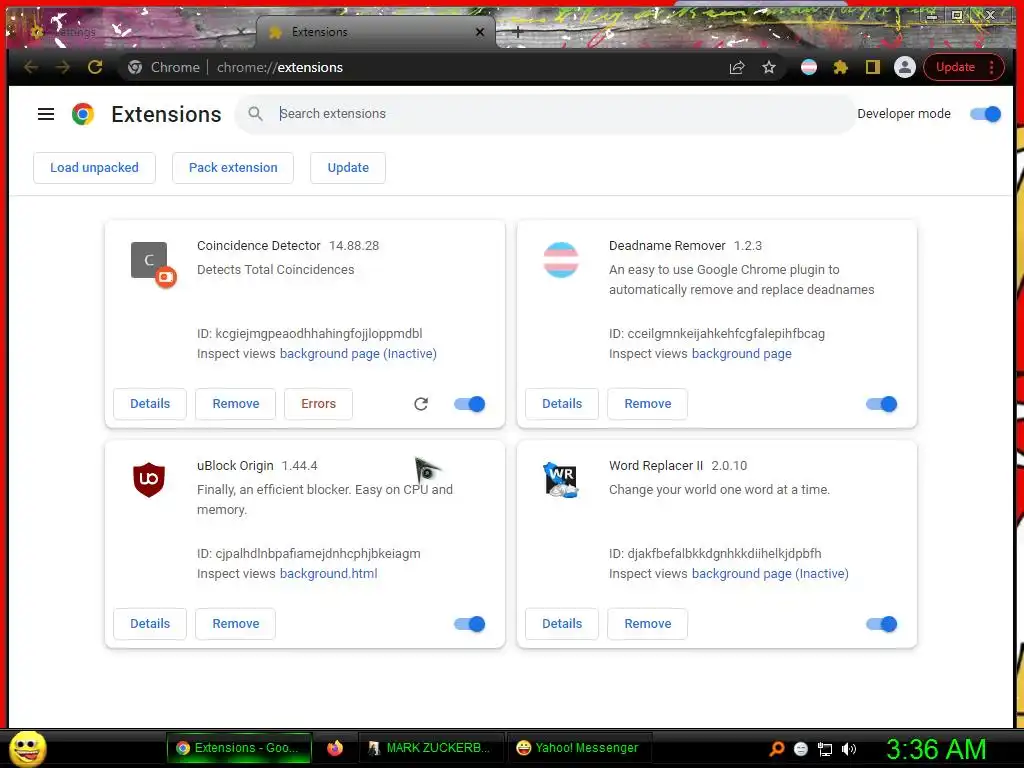Bookmark this page with the star icon
This screenshot has width=1024, height=768.
click(769, 67)
